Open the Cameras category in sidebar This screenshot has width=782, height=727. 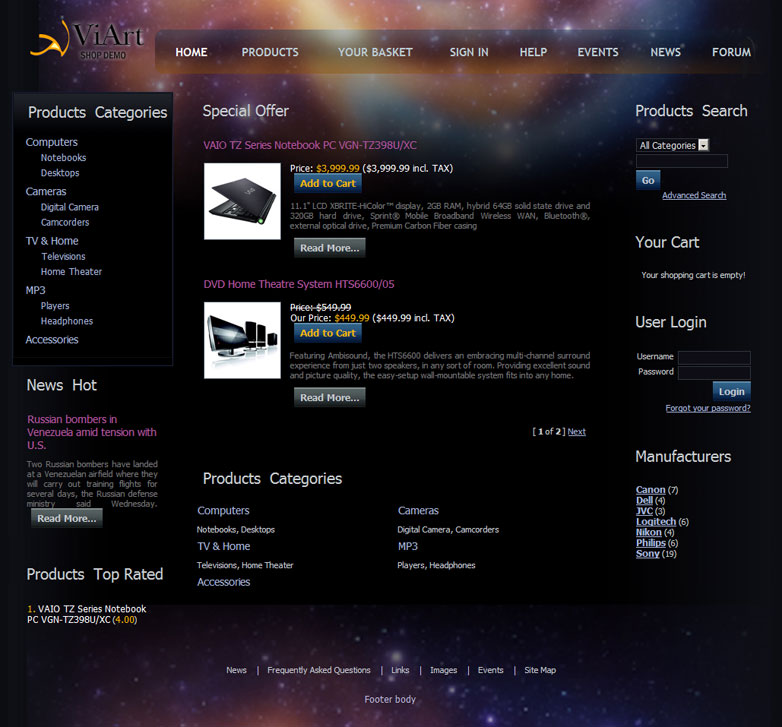tap(45, 191)
